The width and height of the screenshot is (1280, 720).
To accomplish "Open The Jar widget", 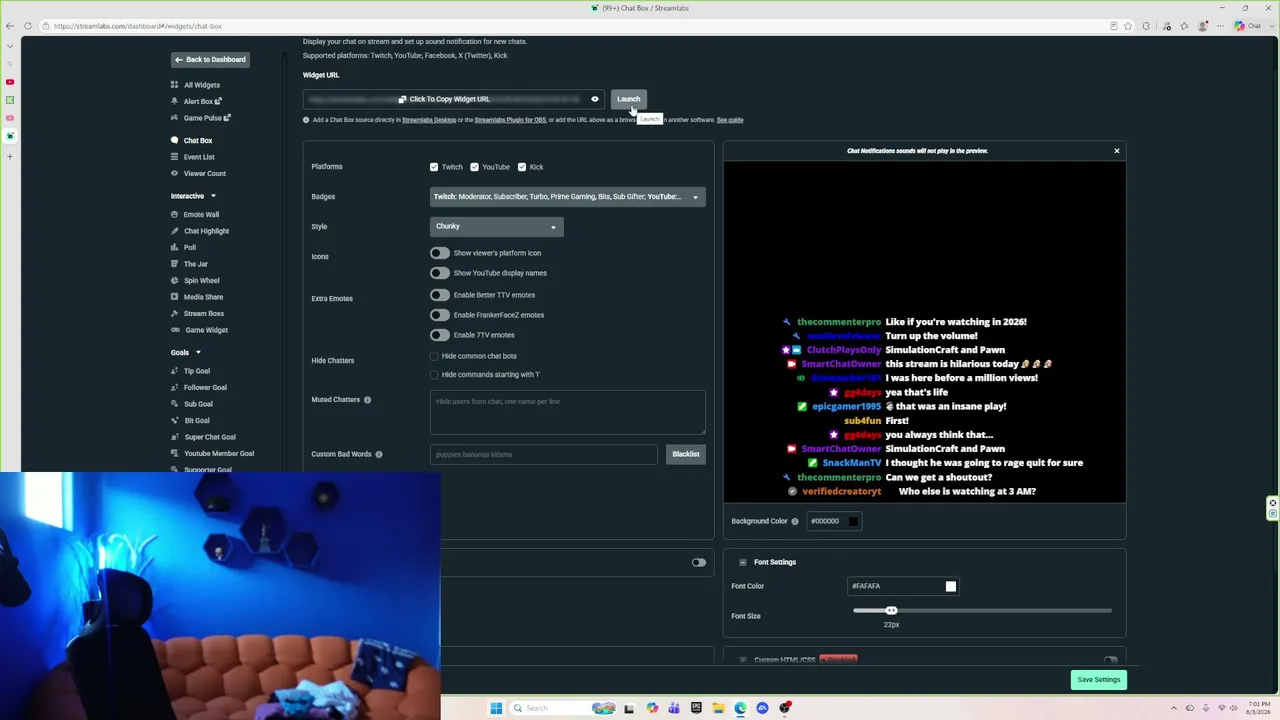I will click(195, 264).
